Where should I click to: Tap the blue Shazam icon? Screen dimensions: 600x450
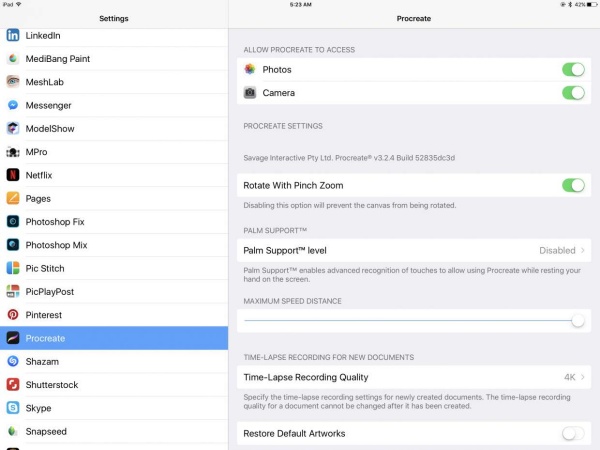(x=13, y=362)
